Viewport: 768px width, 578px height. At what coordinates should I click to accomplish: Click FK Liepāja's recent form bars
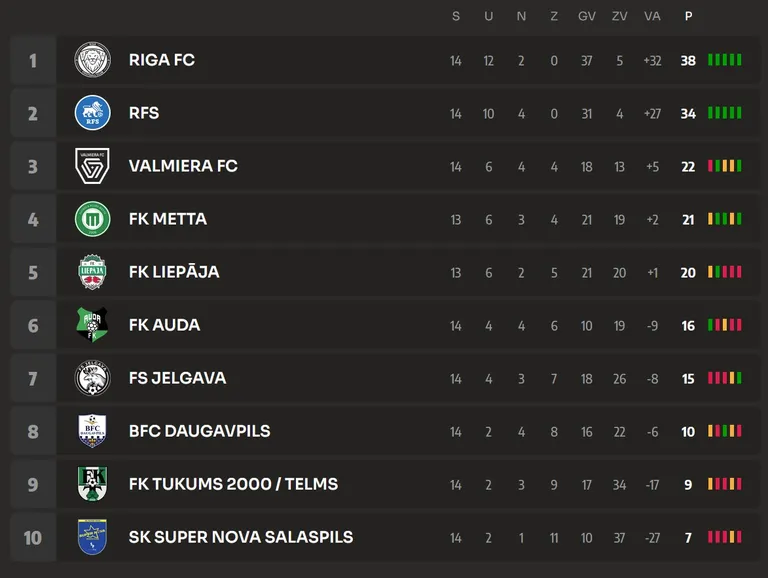(724, 272)
